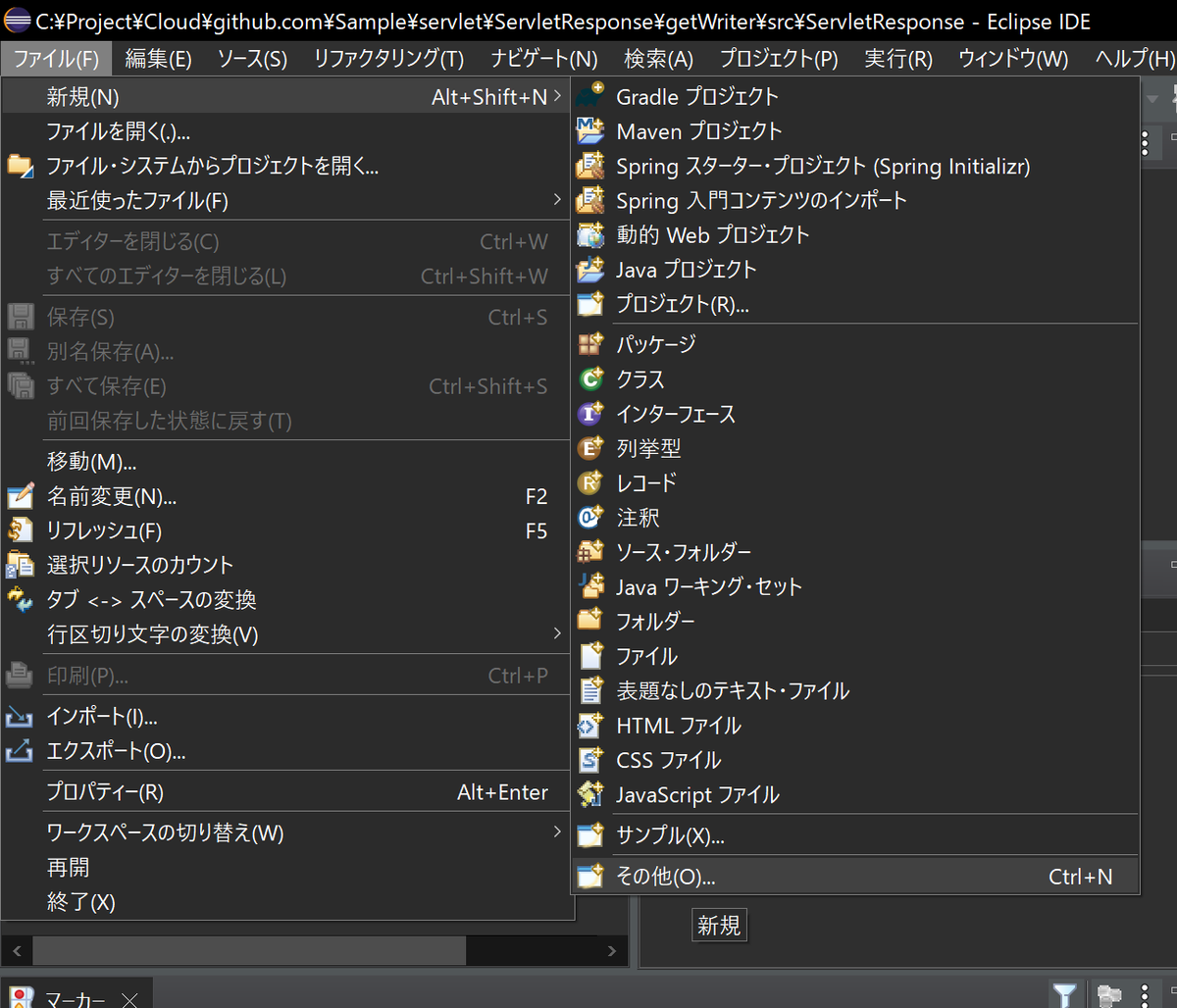
Task: Select 終了(X) to exit Eclipse
Action: pos(286,901)
